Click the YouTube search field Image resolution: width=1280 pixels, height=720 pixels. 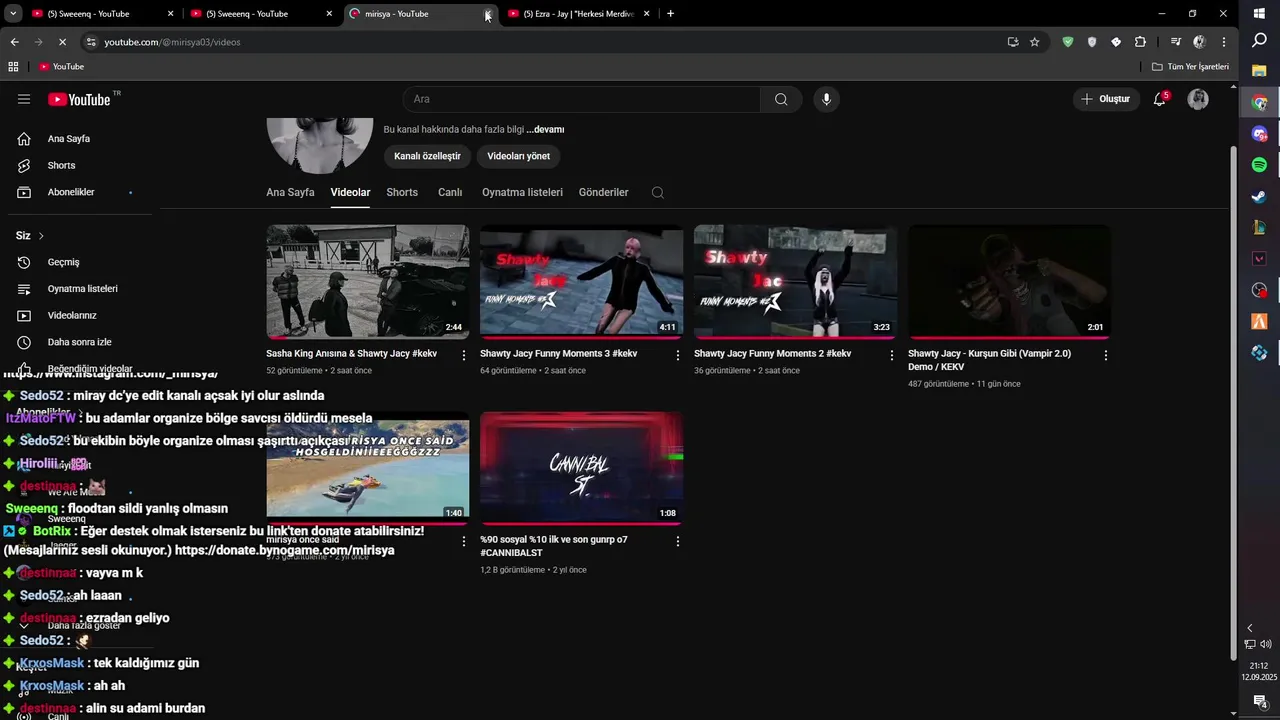click(x=582, y=99)
